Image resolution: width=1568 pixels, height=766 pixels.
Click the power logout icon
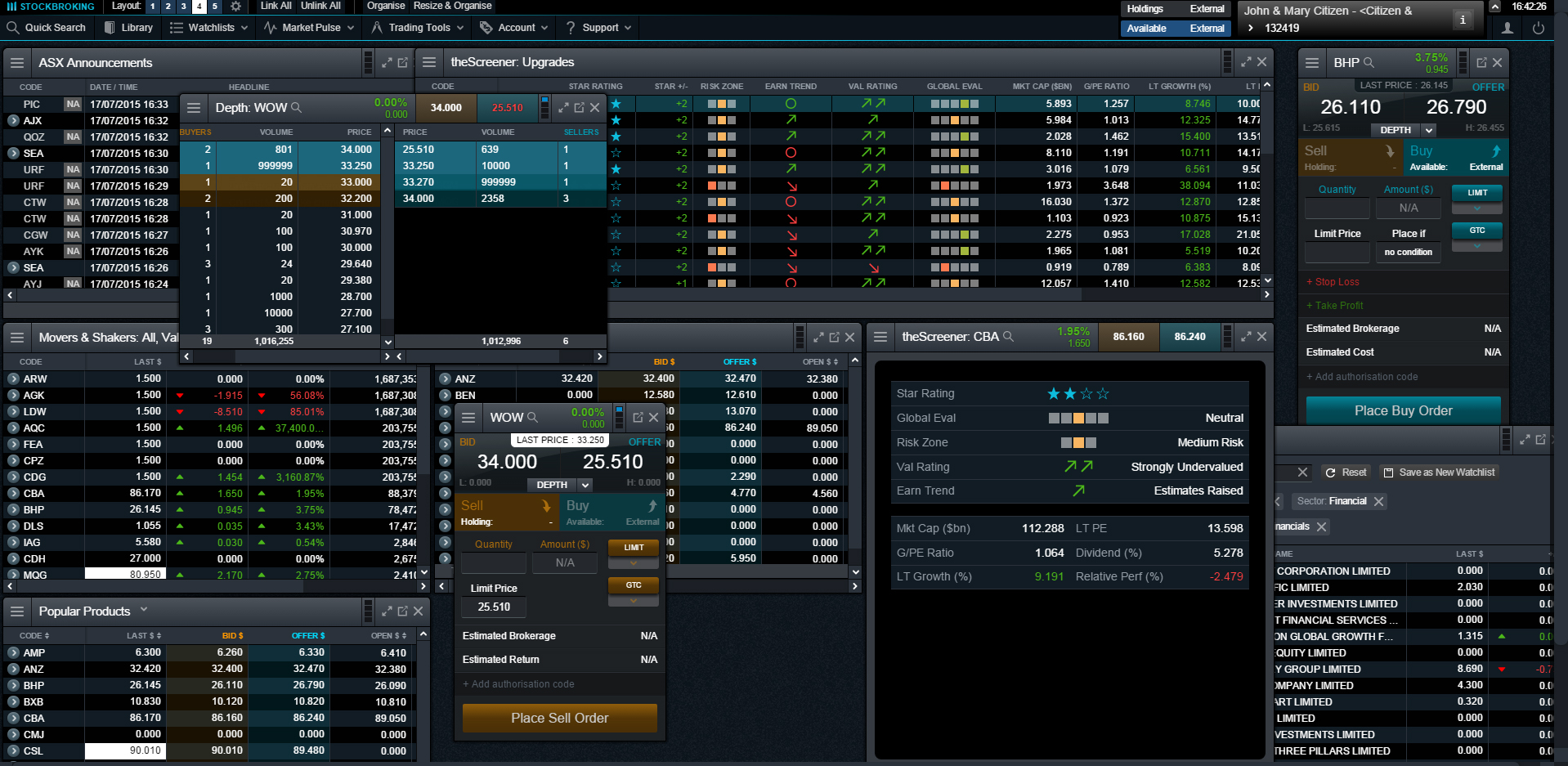pyautogui.click(x=1539, y=28)
